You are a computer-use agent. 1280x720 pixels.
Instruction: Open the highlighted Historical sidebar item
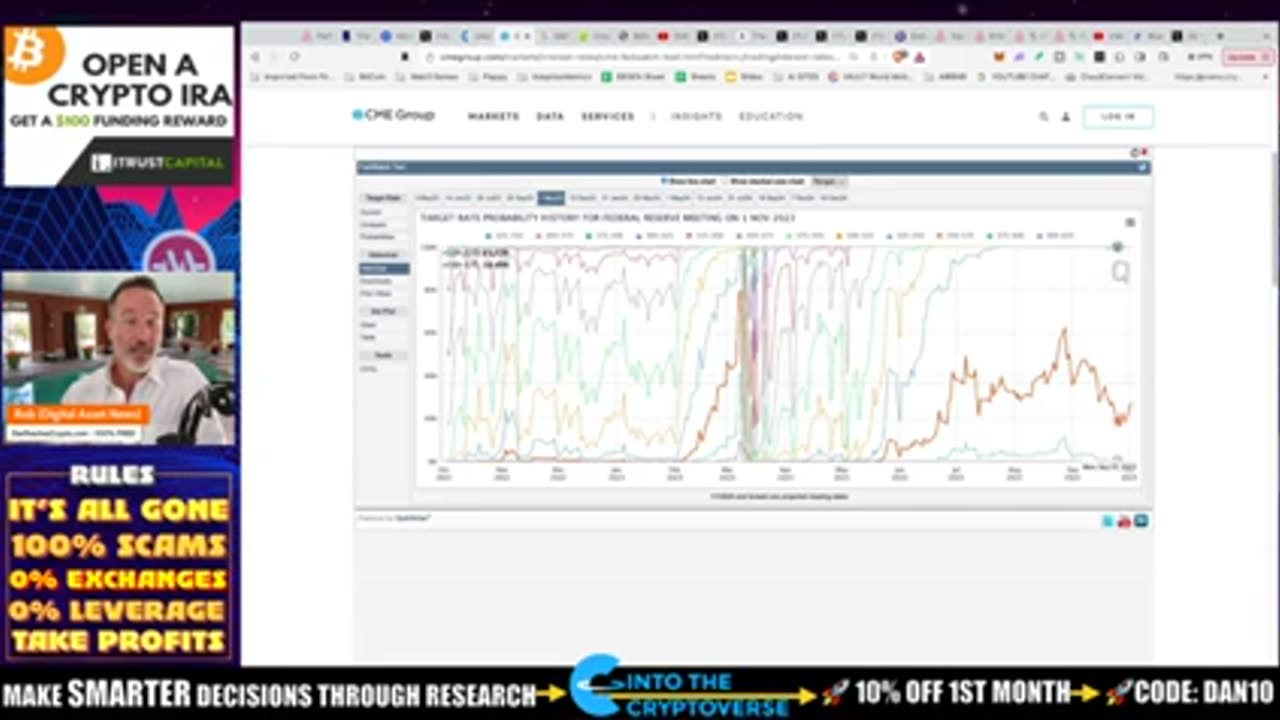tap(384, 268)
